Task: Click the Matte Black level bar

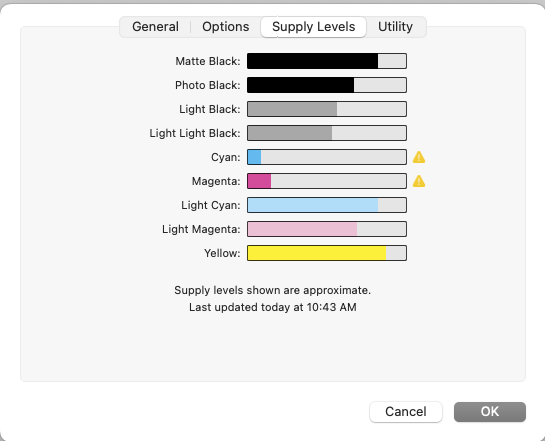Action: 327,61
